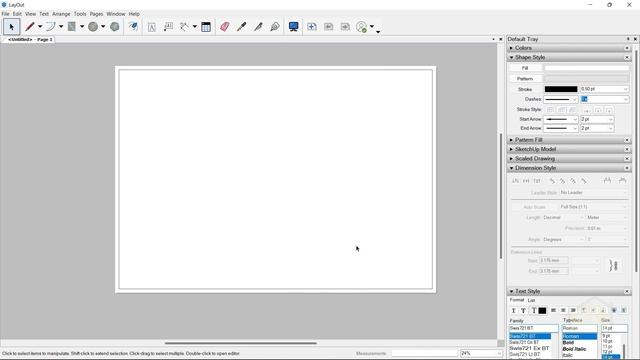Viewport: 640px width, 360px height.
Task: Expand the Pattern Fill panel
Action: (511, 140)
